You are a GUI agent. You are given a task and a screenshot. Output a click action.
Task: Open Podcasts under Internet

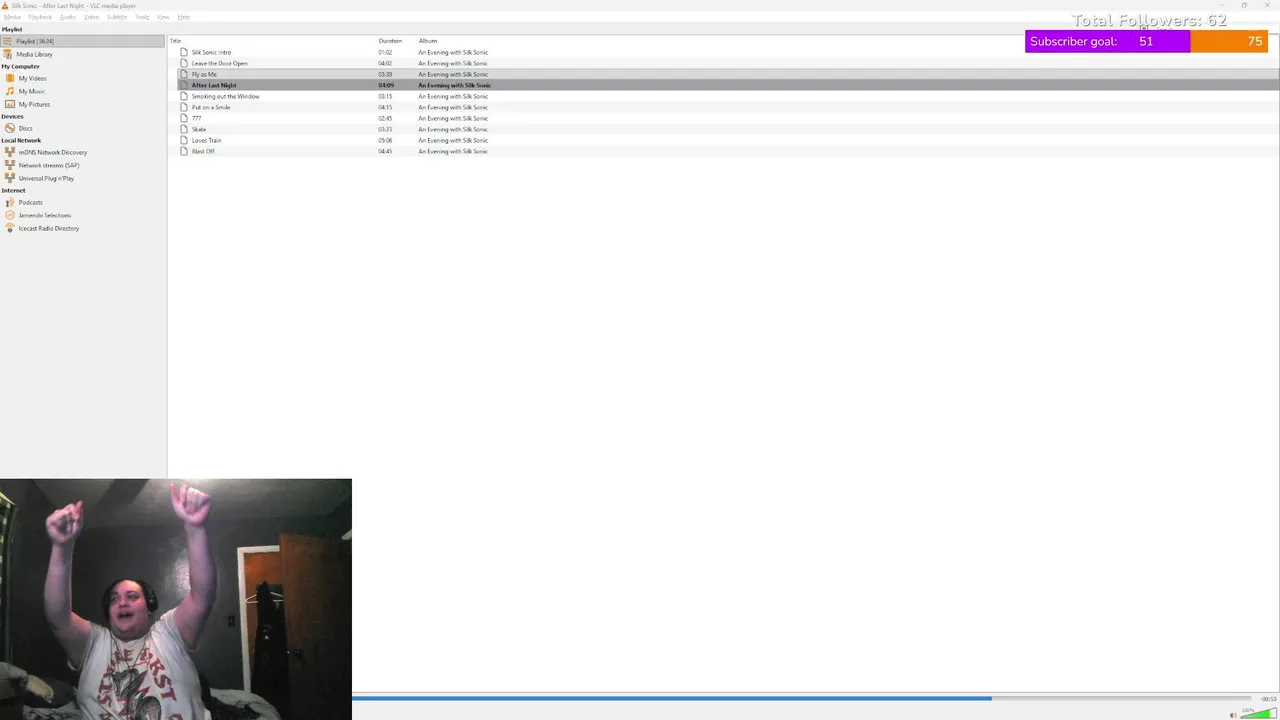(x=30, y=202)
